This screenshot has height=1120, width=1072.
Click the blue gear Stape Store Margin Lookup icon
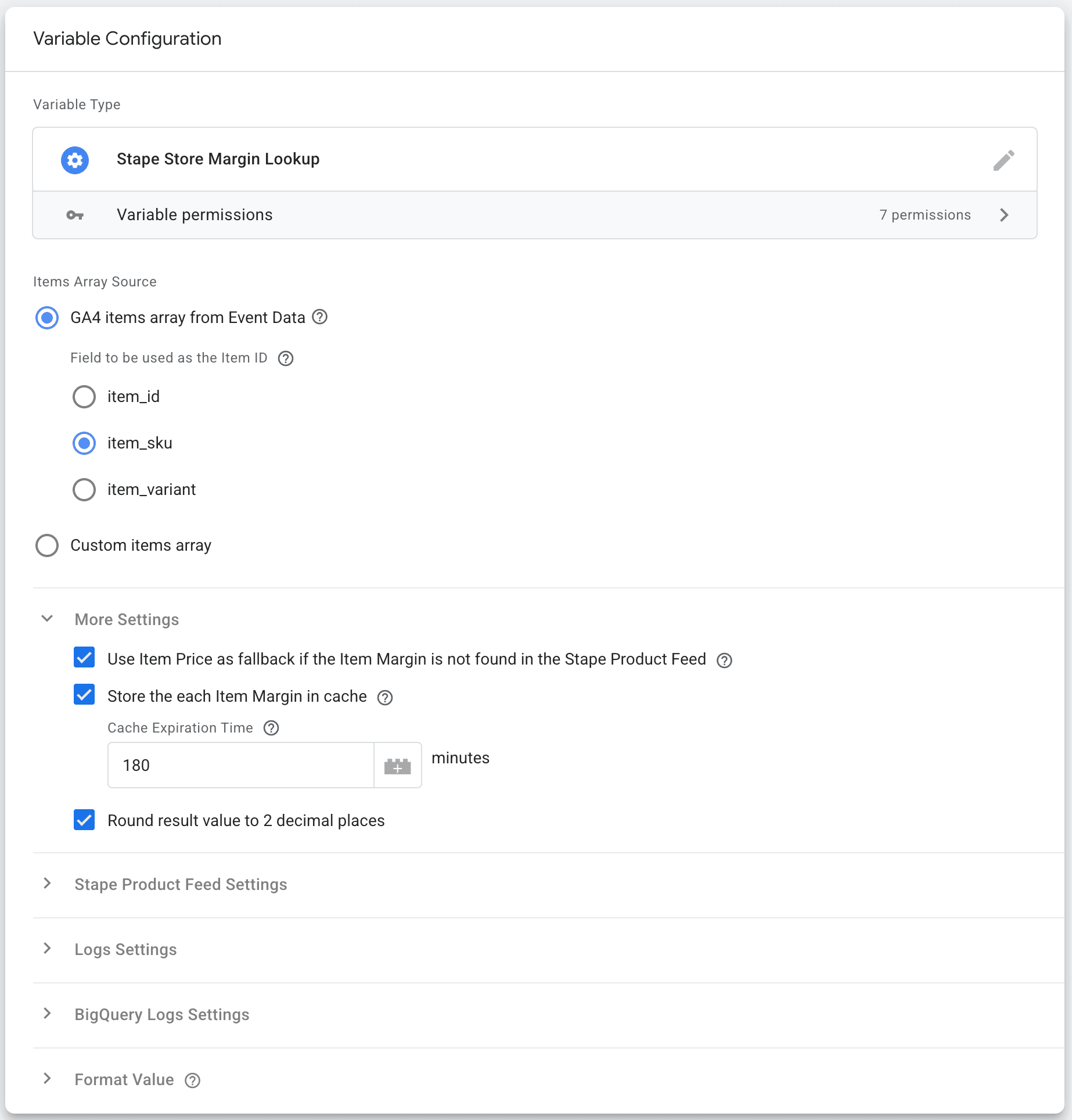[x=75, y=160]
